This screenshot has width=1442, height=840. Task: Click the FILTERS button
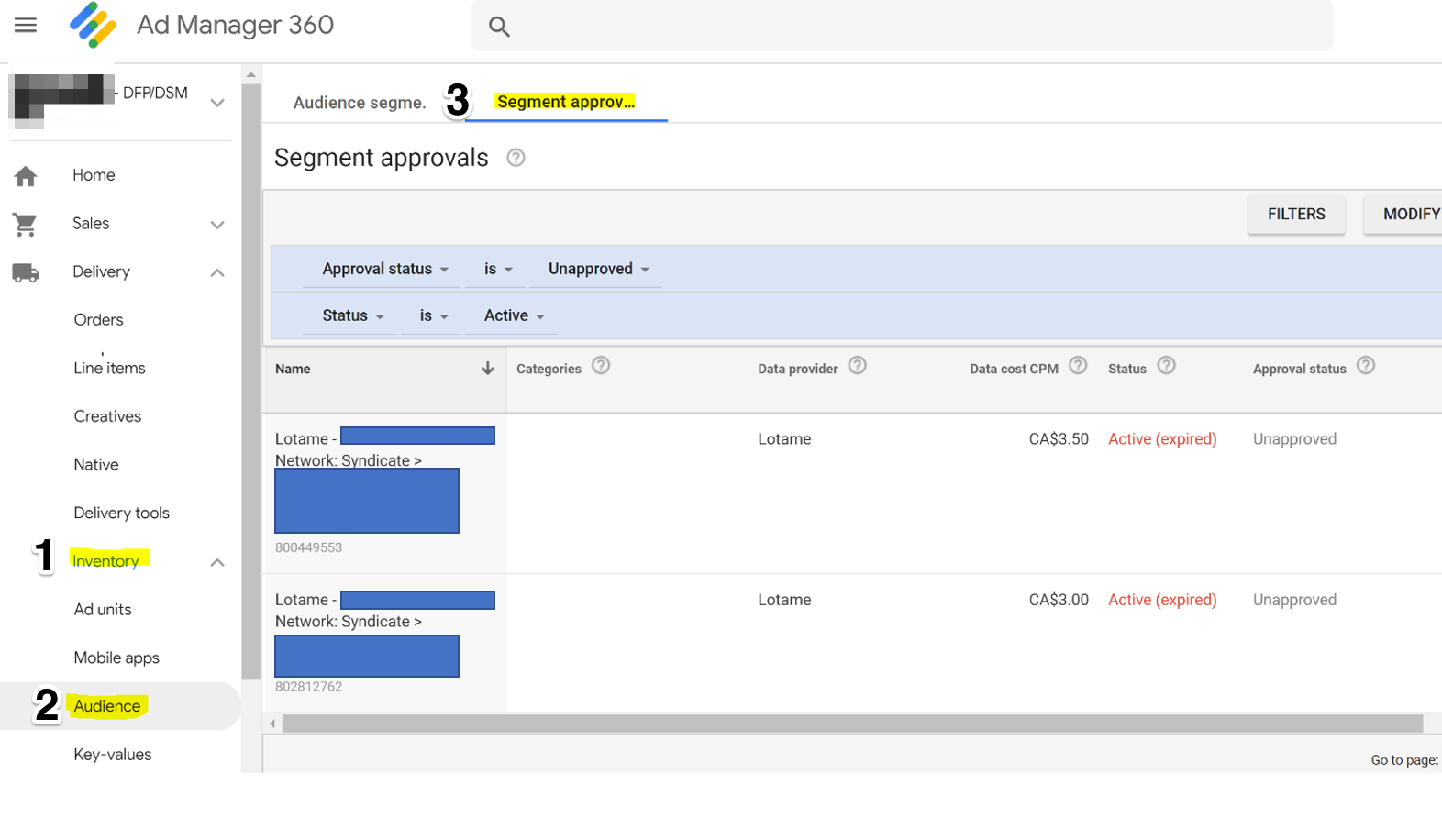[x=1295, y=215]
